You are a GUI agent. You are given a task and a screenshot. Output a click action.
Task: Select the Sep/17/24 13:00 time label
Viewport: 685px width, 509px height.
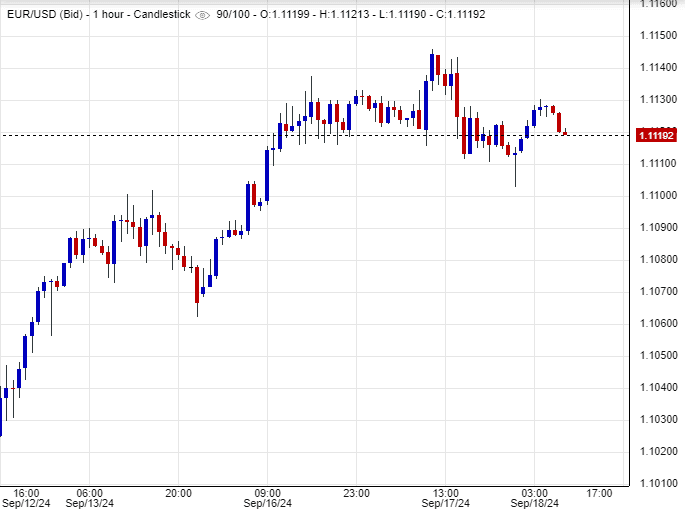pos(445,498)
